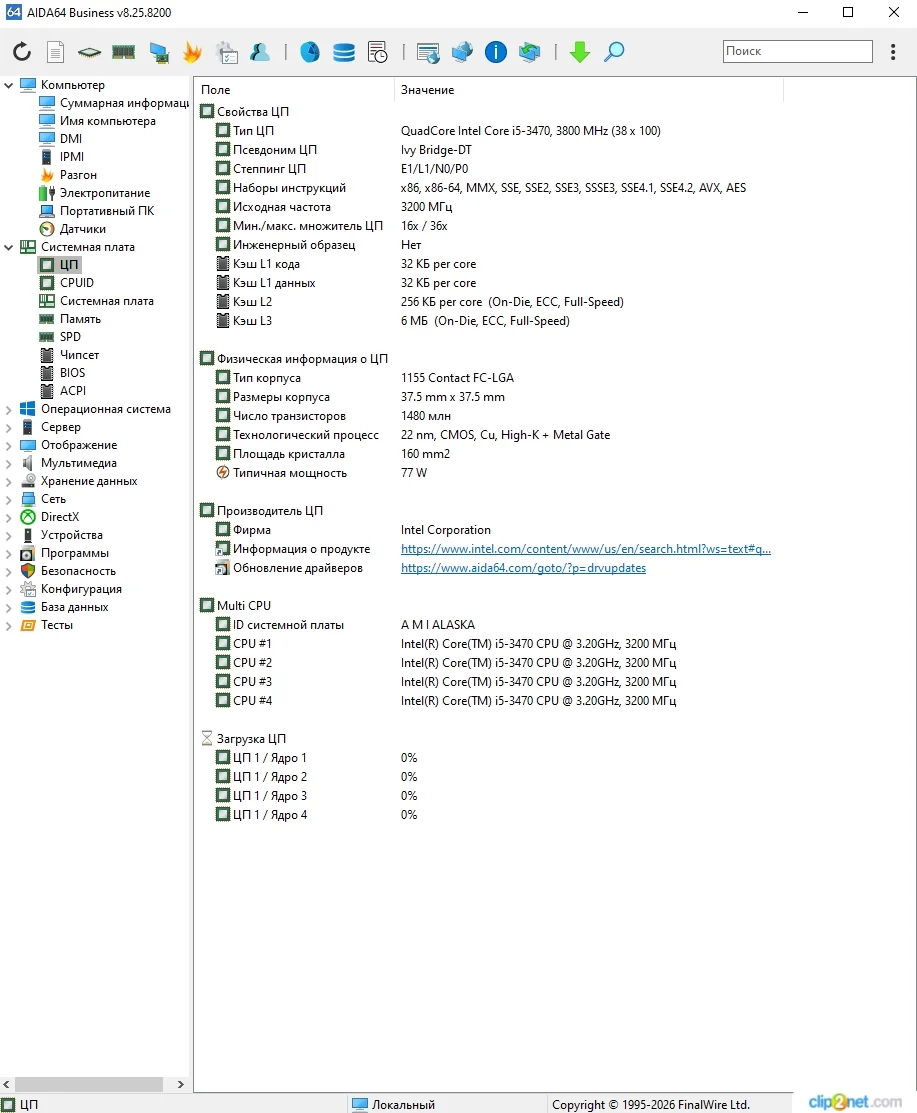
Task: Open the ACPI tree entry
Action: click(x=64, y=390)
